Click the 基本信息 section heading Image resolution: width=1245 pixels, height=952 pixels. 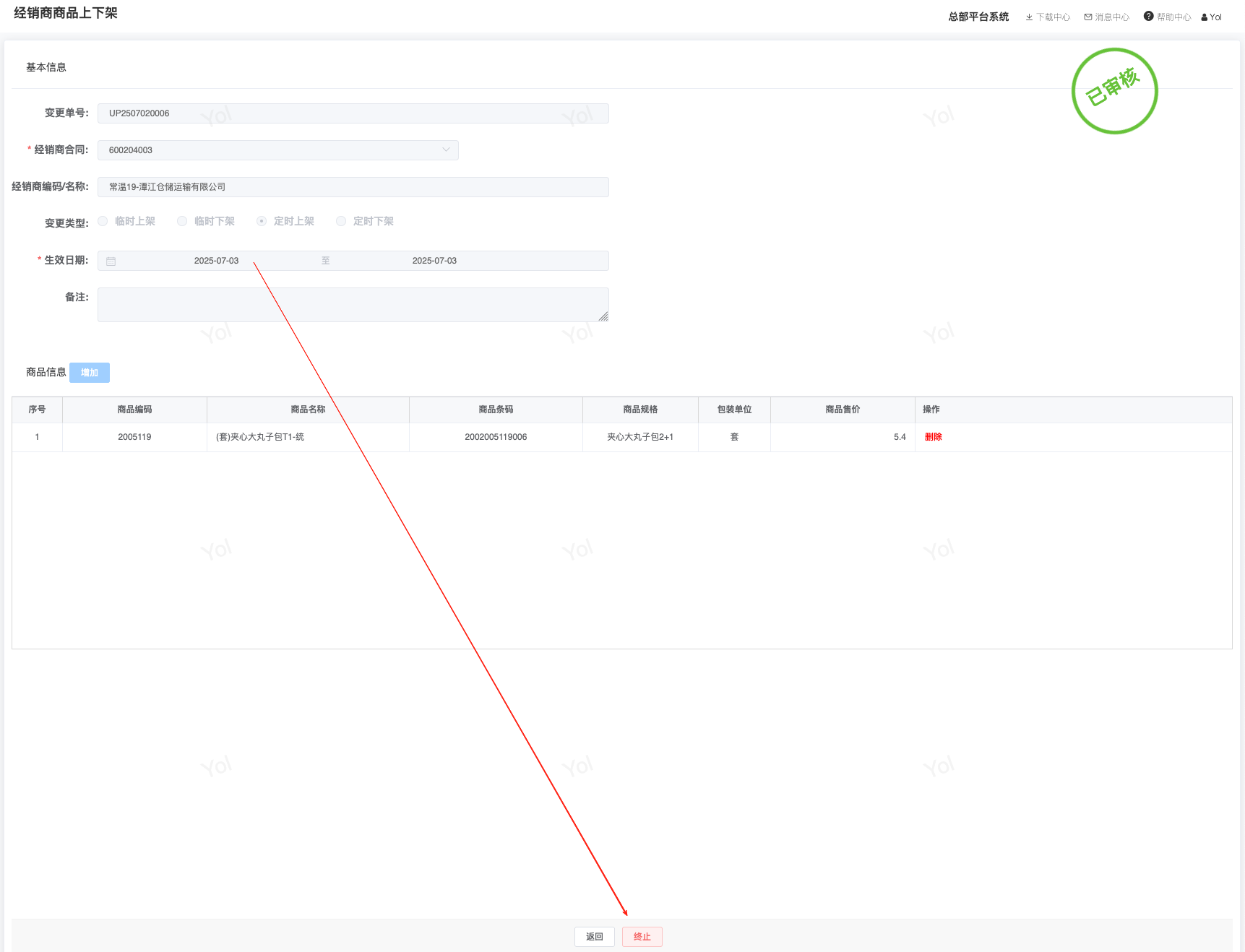point(46,67)
